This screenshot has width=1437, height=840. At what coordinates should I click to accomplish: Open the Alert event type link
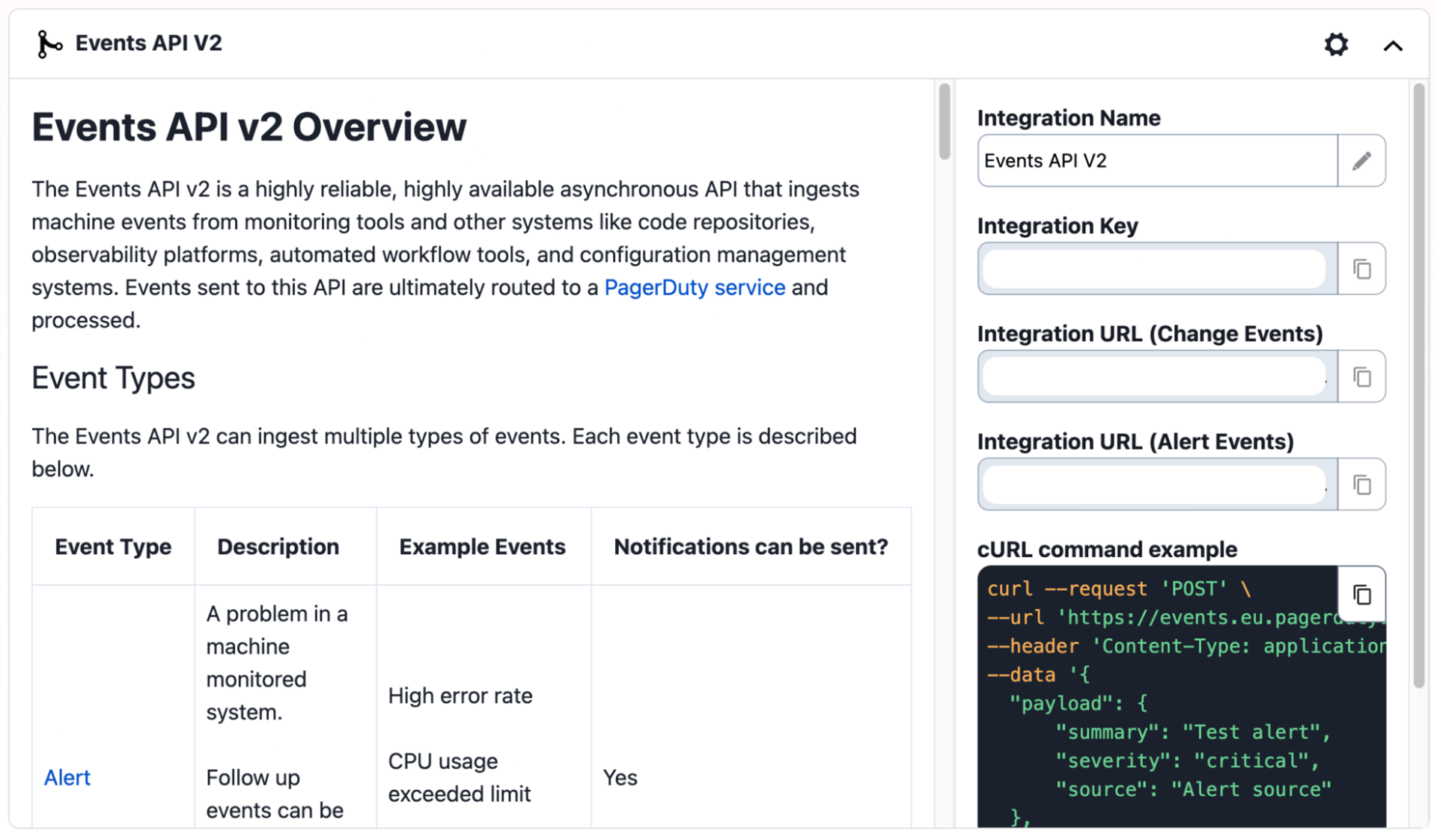point(67,777)
